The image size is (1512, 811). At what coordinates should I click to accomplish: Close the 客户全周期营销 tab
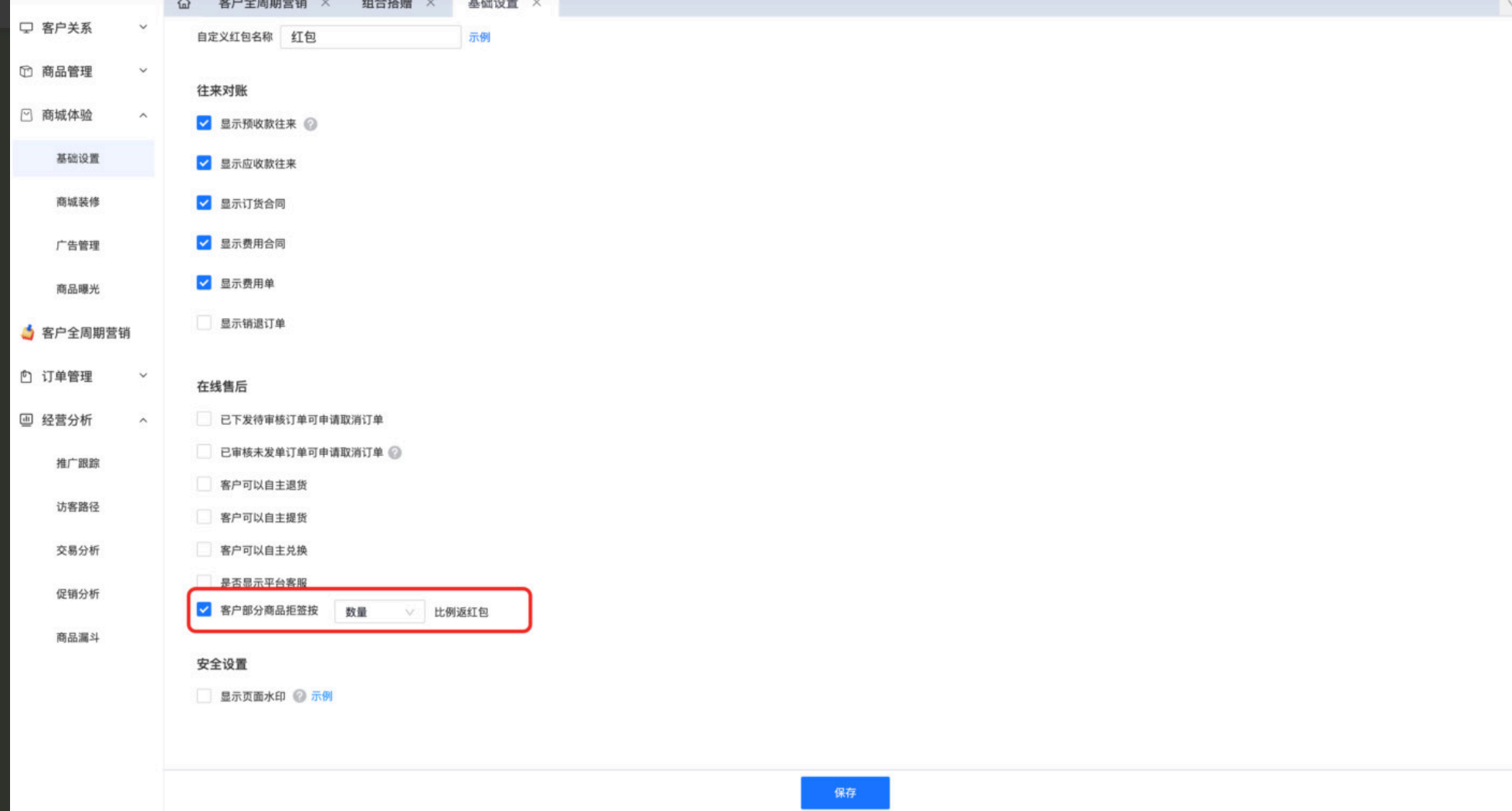[326, 5]
